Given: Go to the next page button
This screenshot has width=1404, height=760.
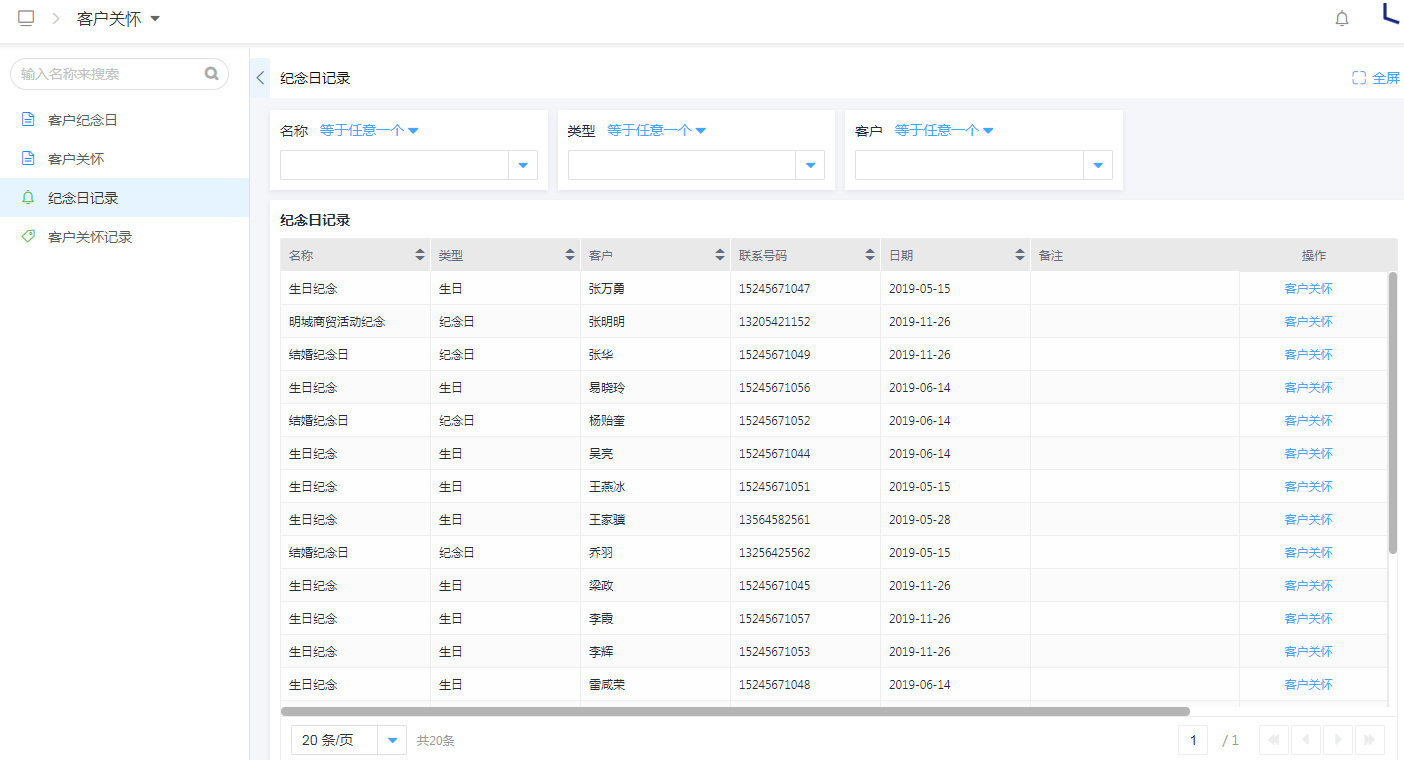Looking at the screenshot, I should (x=1338, y=740).
